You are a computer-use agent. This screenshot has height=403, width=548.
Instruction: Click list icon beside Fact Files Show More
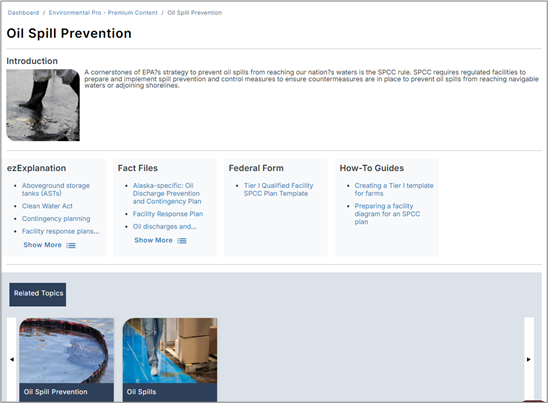click(x=182, y=240)
